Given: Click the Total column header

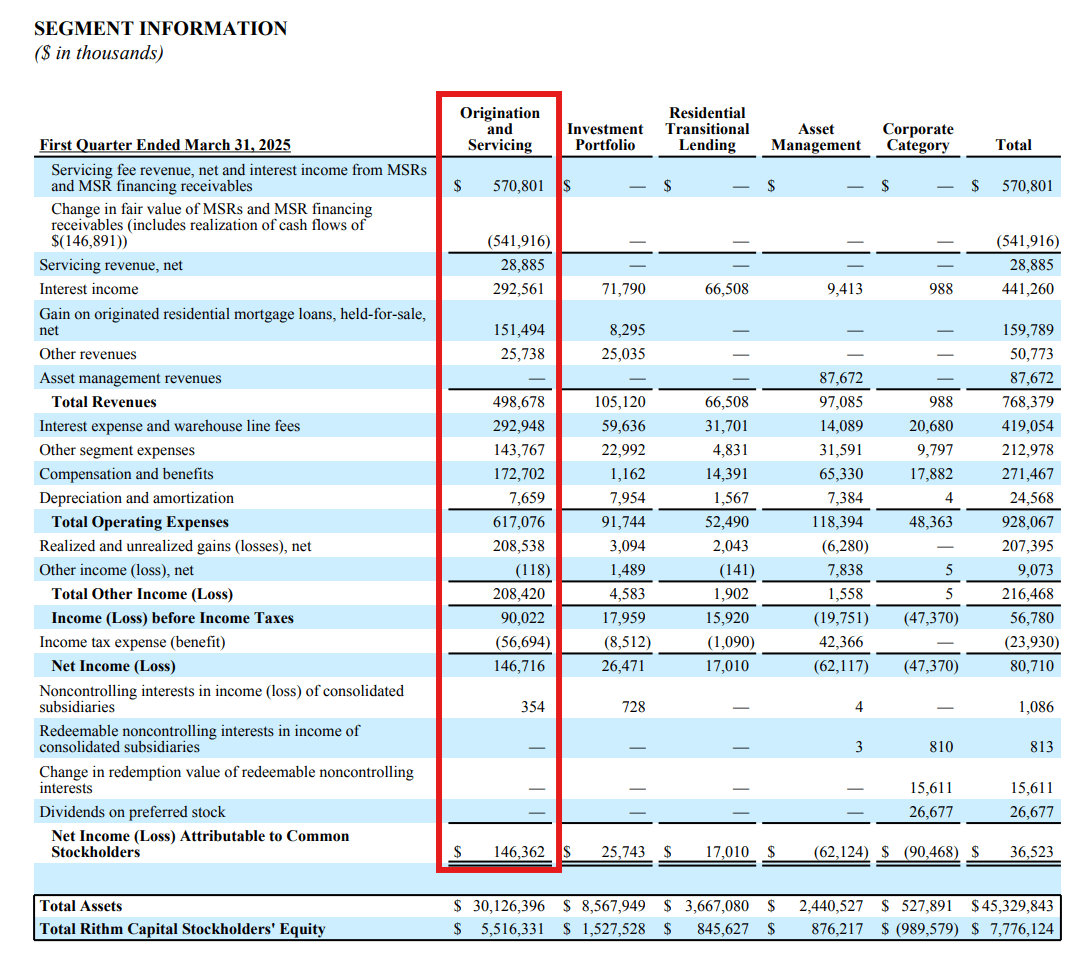Looking at the screenshot, I should [x=1013, y=144].
